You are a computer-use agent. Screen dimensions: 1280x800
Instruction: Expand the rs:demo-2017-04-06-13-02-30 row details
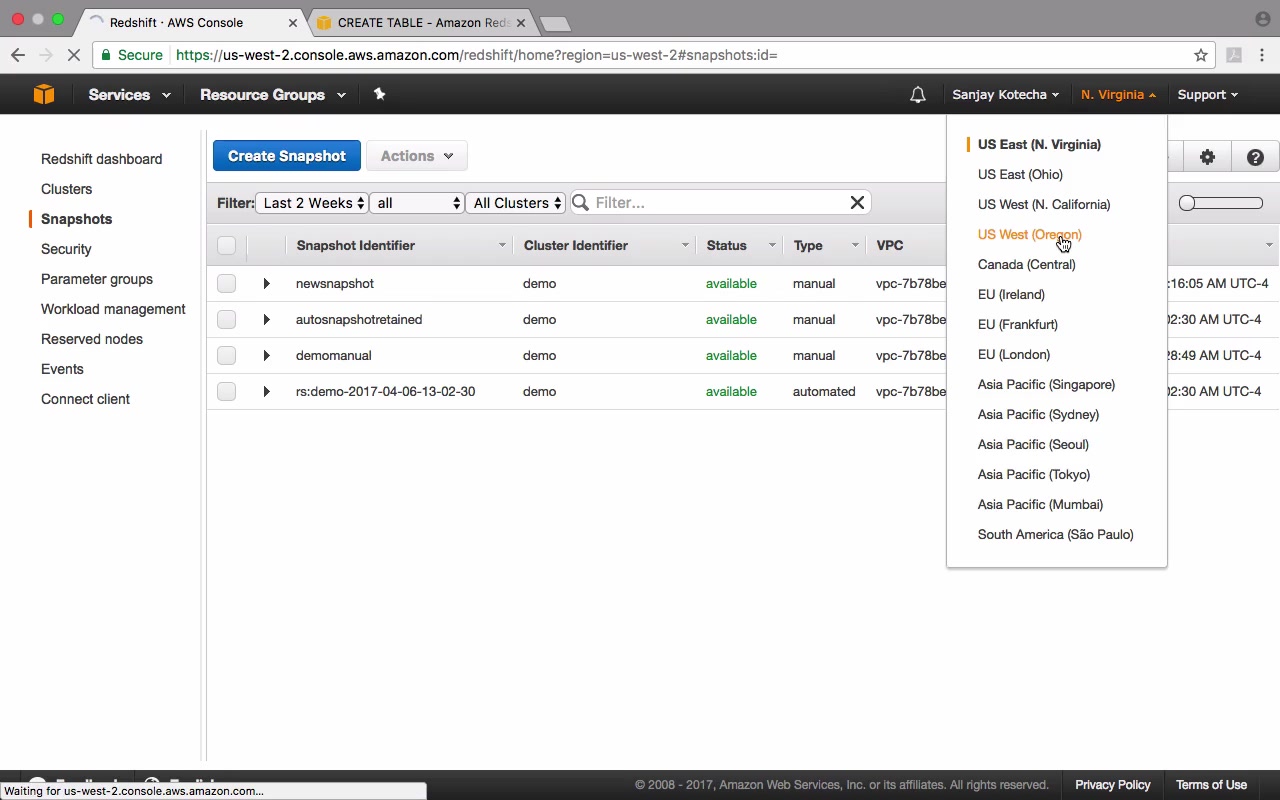click(x=266, y=391)
